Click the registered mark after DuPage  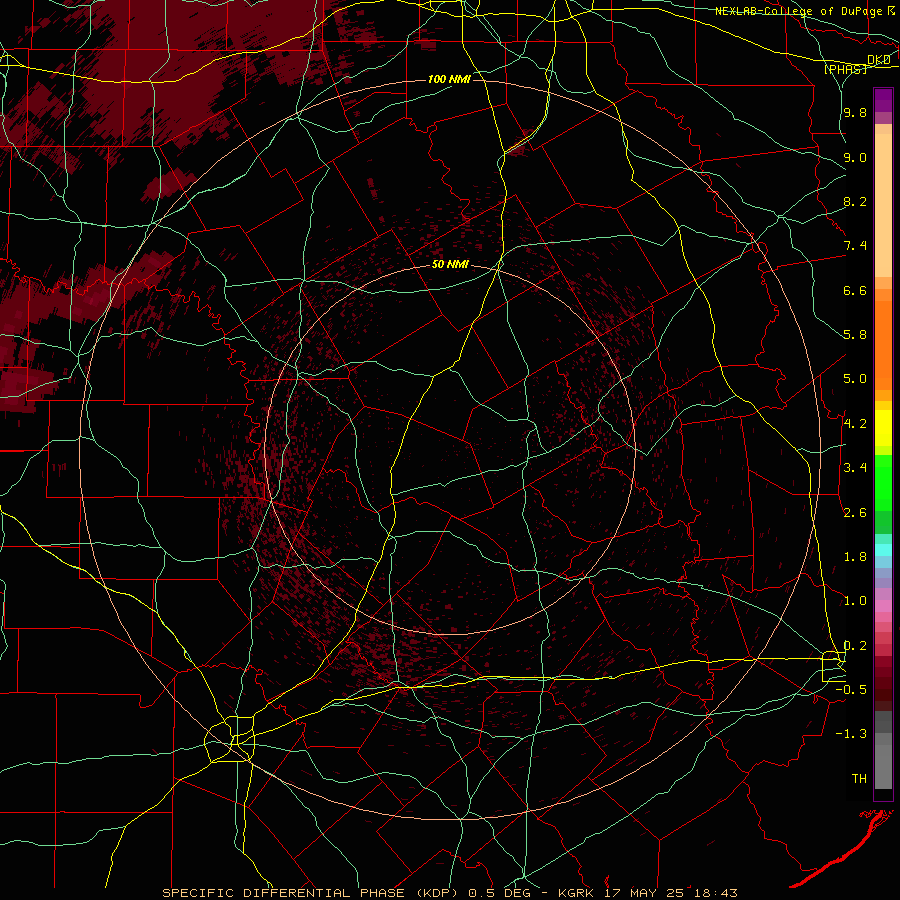(891, 10)
